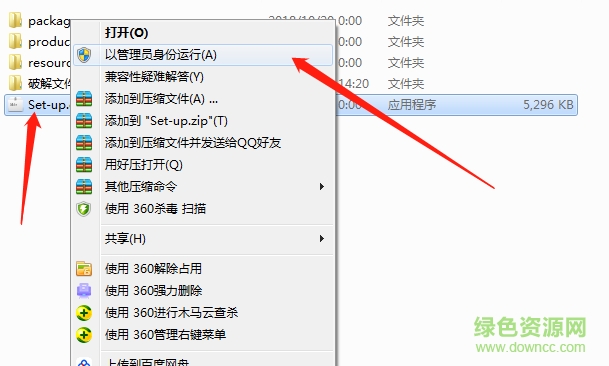Click the products folder icon
Image resolution: width=609 pixels, height=366 pixels.
[15, 42]
